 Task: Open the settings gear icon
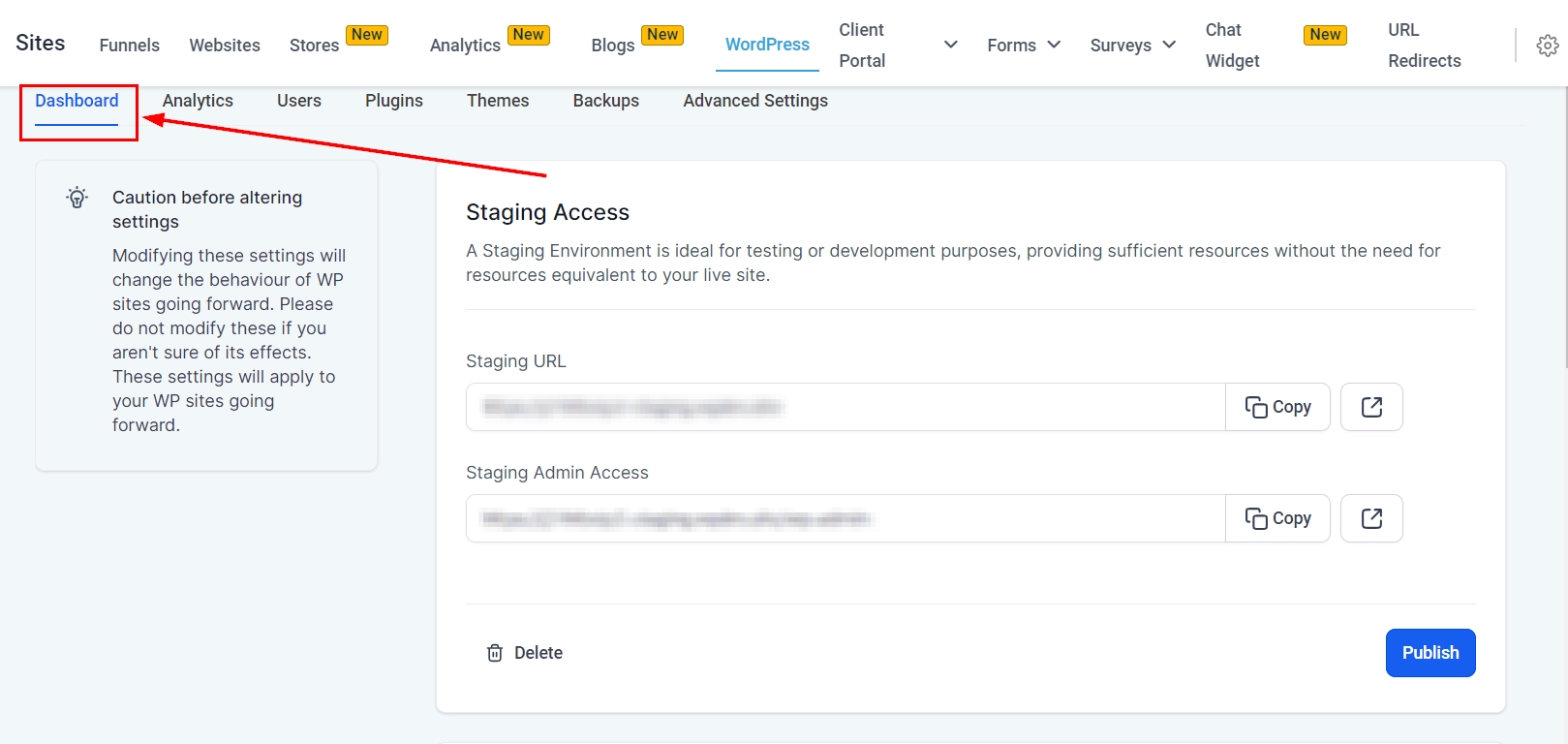point(1547,46)
